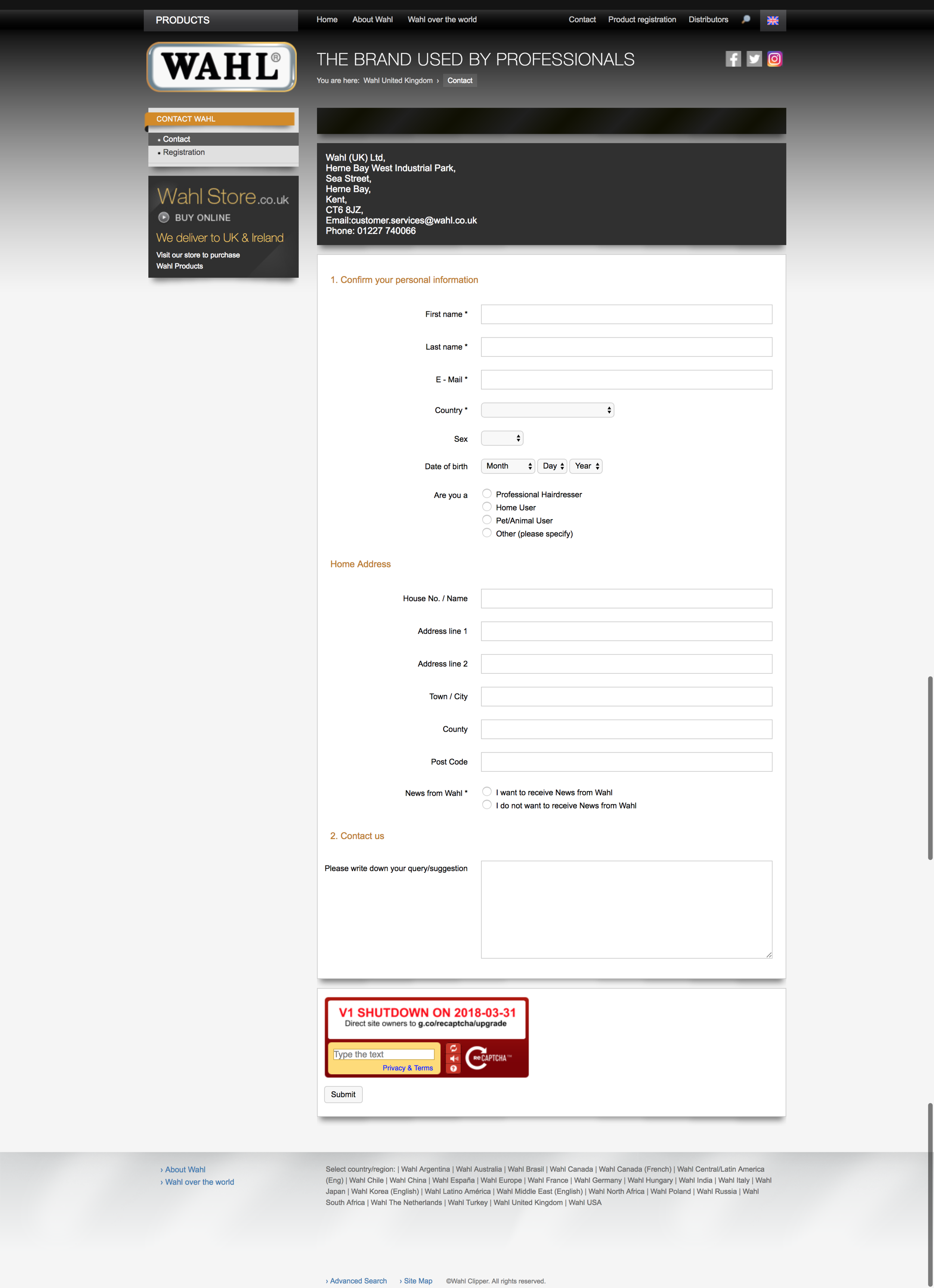Open the Site Map footer link
934x1288 pixels.
418,1281
